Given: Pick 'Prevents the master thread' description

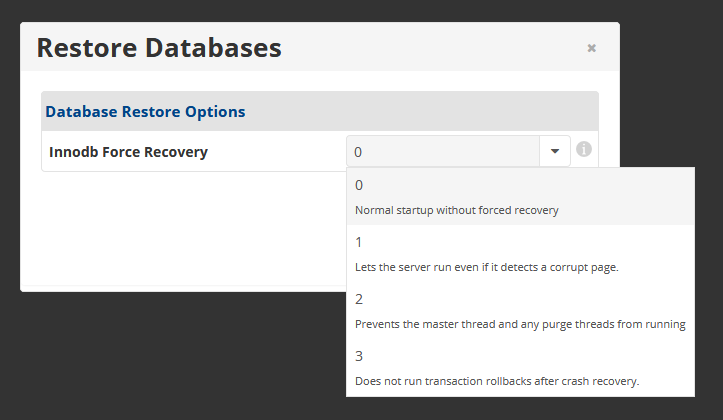Looking at the screenshot, I should [x=520, y=324].
